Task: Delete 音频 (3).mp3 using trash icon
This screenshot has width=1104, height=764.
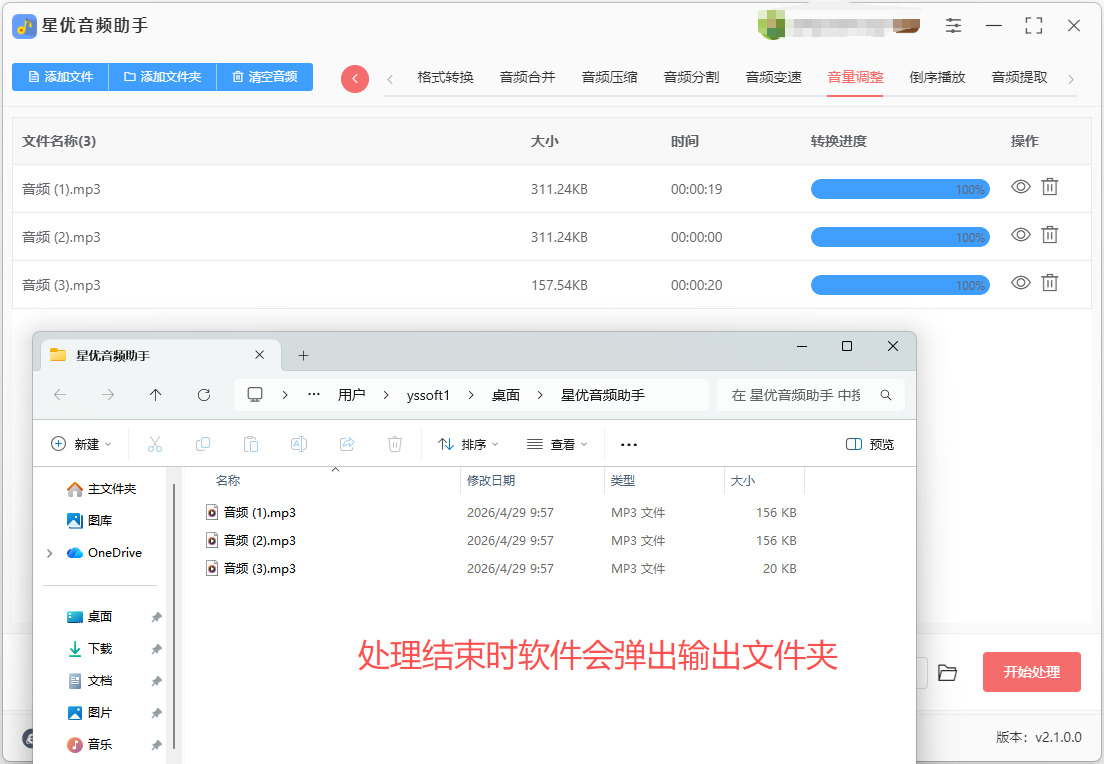Action: pyautogui.click(x=1050, y=282)
